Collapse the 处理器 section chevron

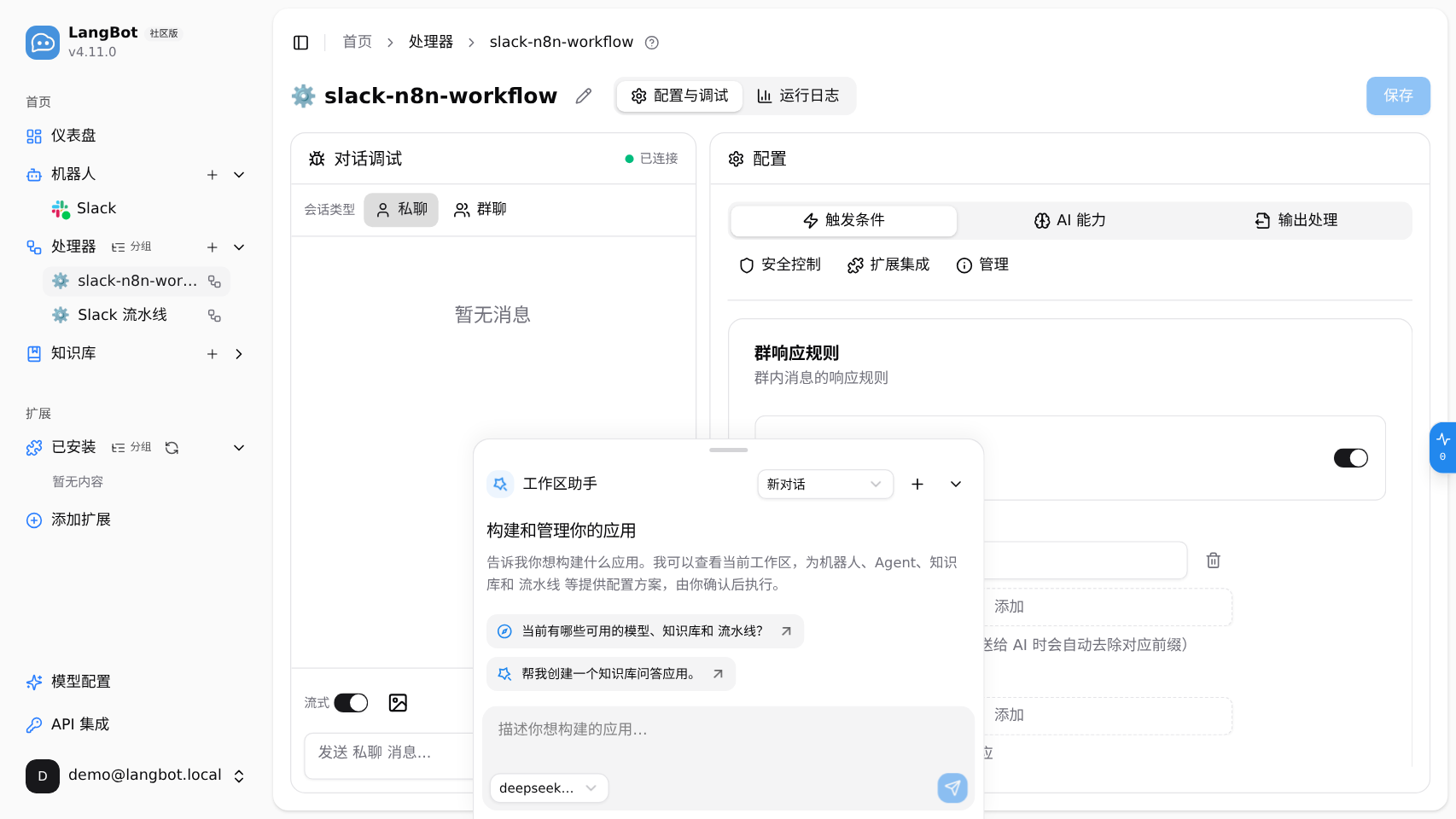coord(239,247)
